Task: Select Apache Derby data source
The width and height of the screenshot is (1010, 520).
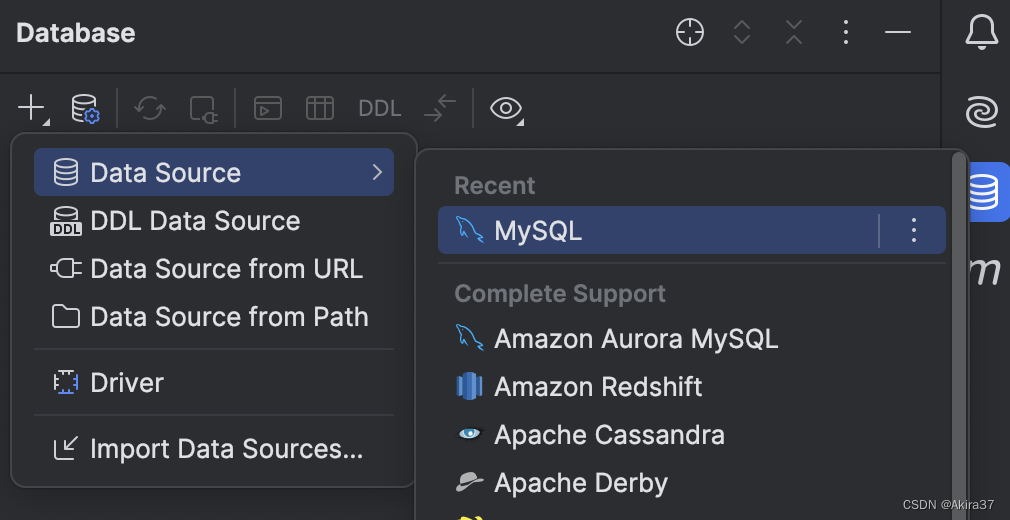Action: (692, 483)
